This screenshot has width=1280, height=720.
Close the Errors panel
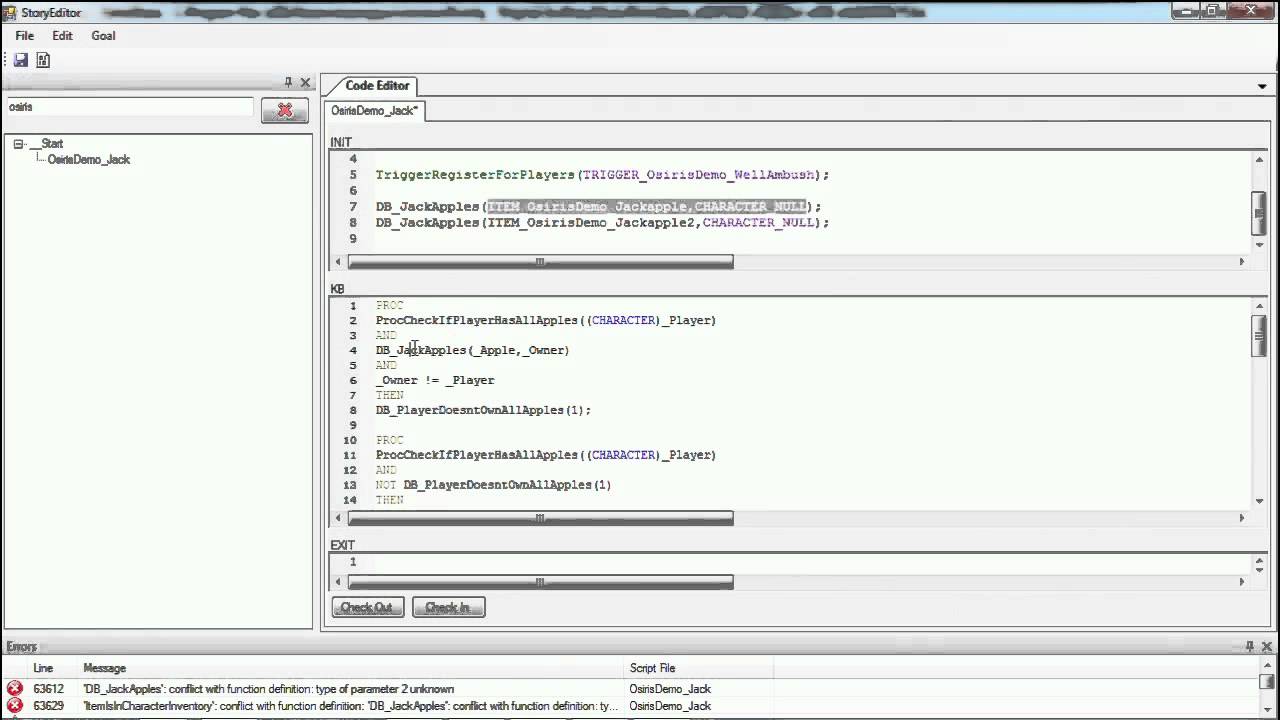point(1266,646)
